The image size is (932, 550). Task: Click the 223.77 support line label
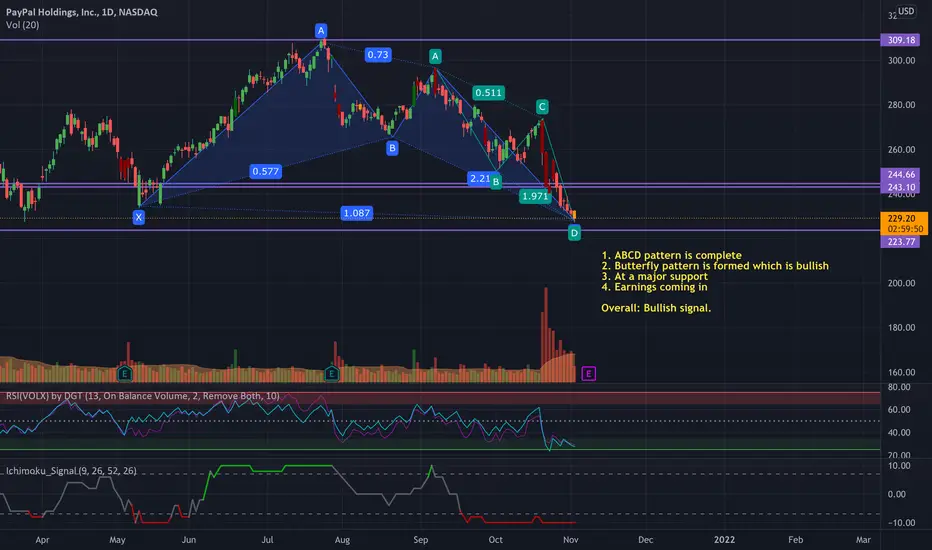pyautogui.click(x=900, y=241)
